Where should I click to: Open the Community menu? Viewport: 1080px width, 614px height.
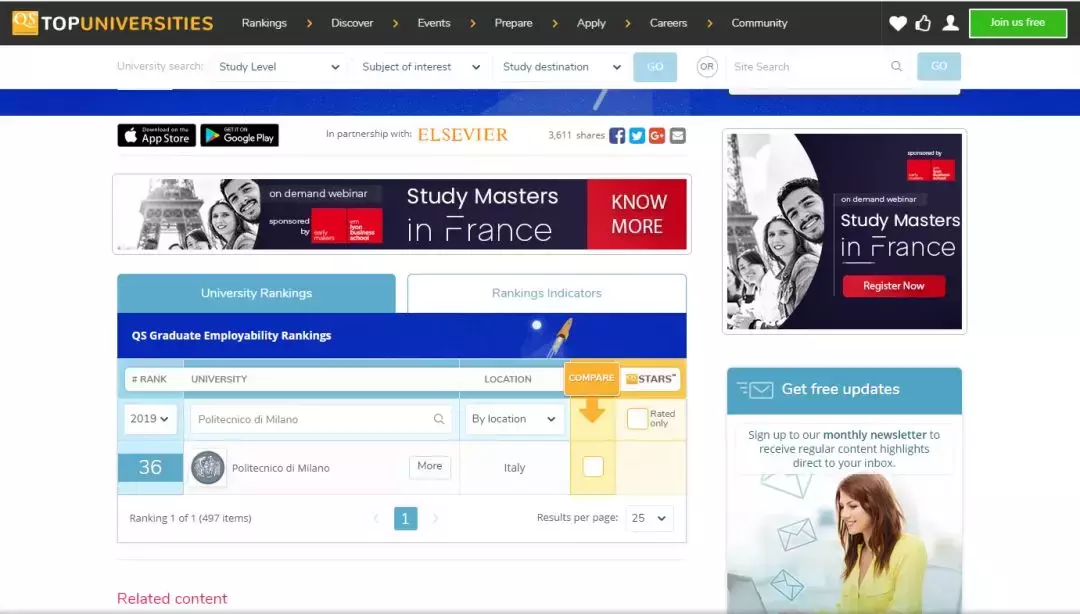[x=759, y=23]
